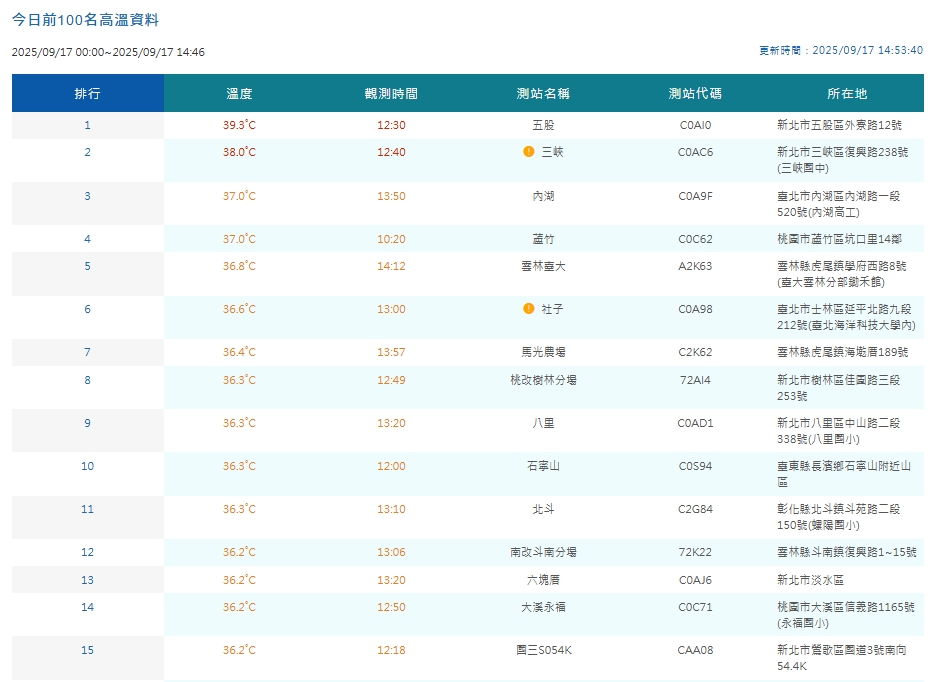Click observation time 13:50
This screenshot has width=931, height=682.
pyautogui.click(x=391, y=196)
